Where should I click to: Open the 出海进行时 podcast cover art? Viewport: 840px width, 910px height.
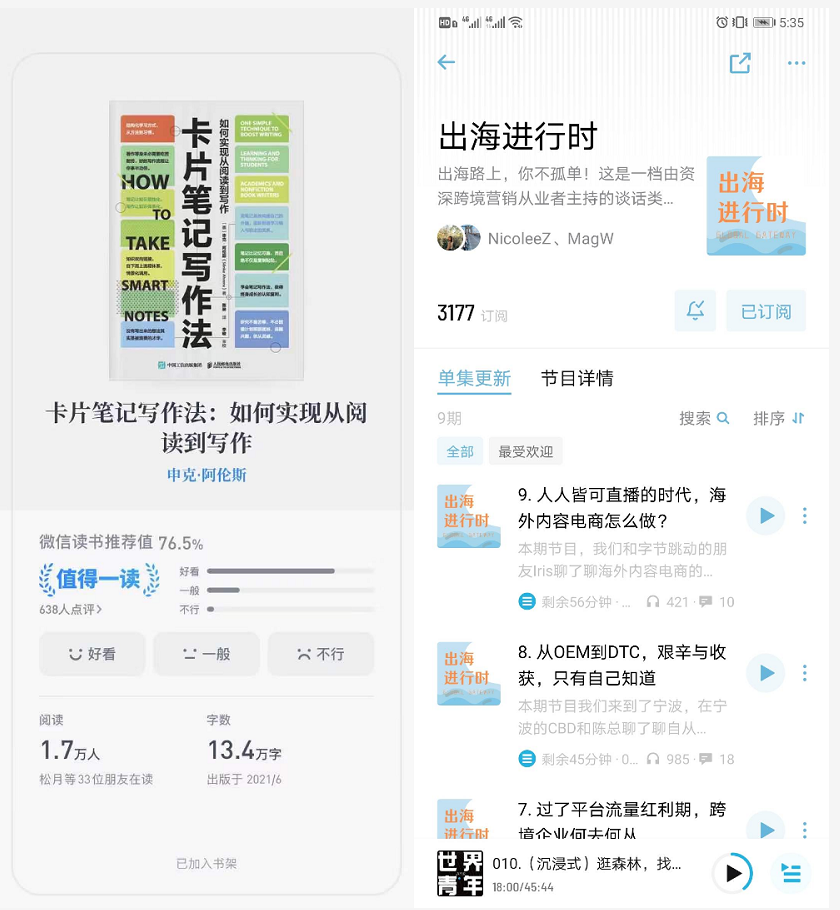[x=756, y=206]
